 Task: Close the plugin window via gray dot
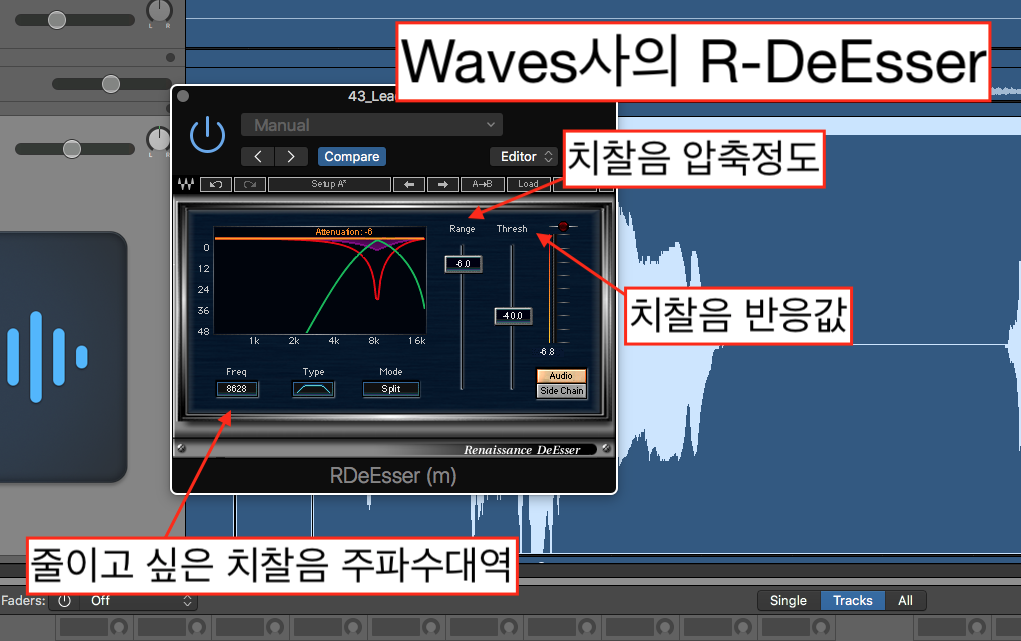click(x=184, y=96)
